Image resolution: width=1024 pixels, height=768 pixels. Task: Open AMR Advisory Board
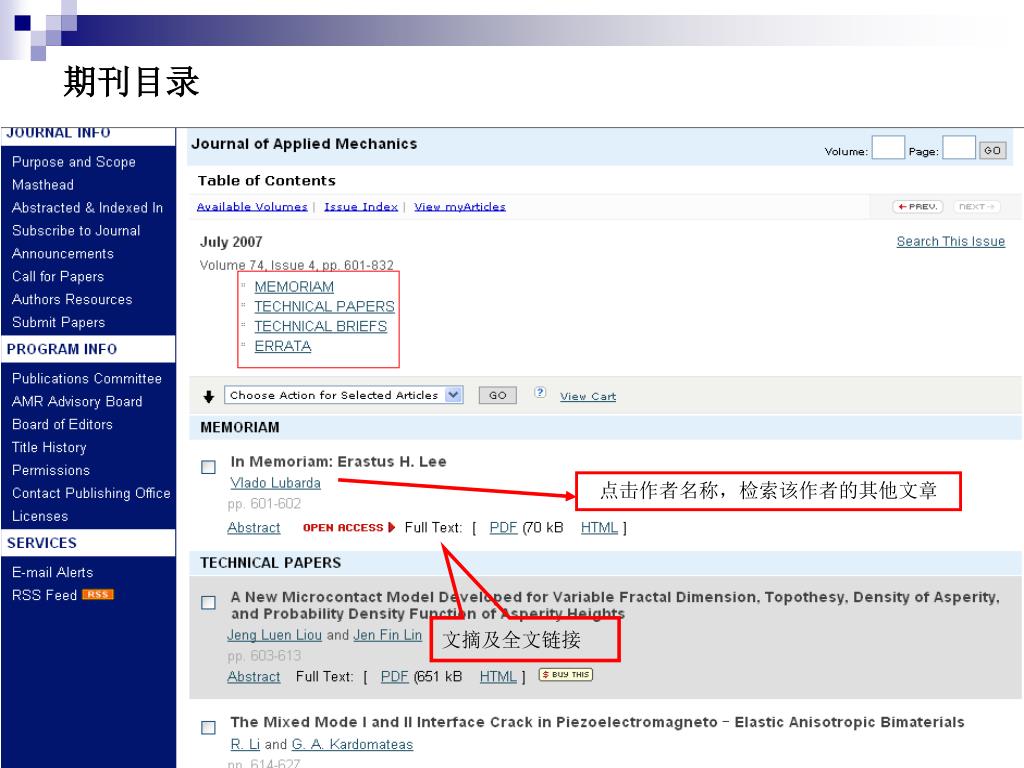(77, 402)
